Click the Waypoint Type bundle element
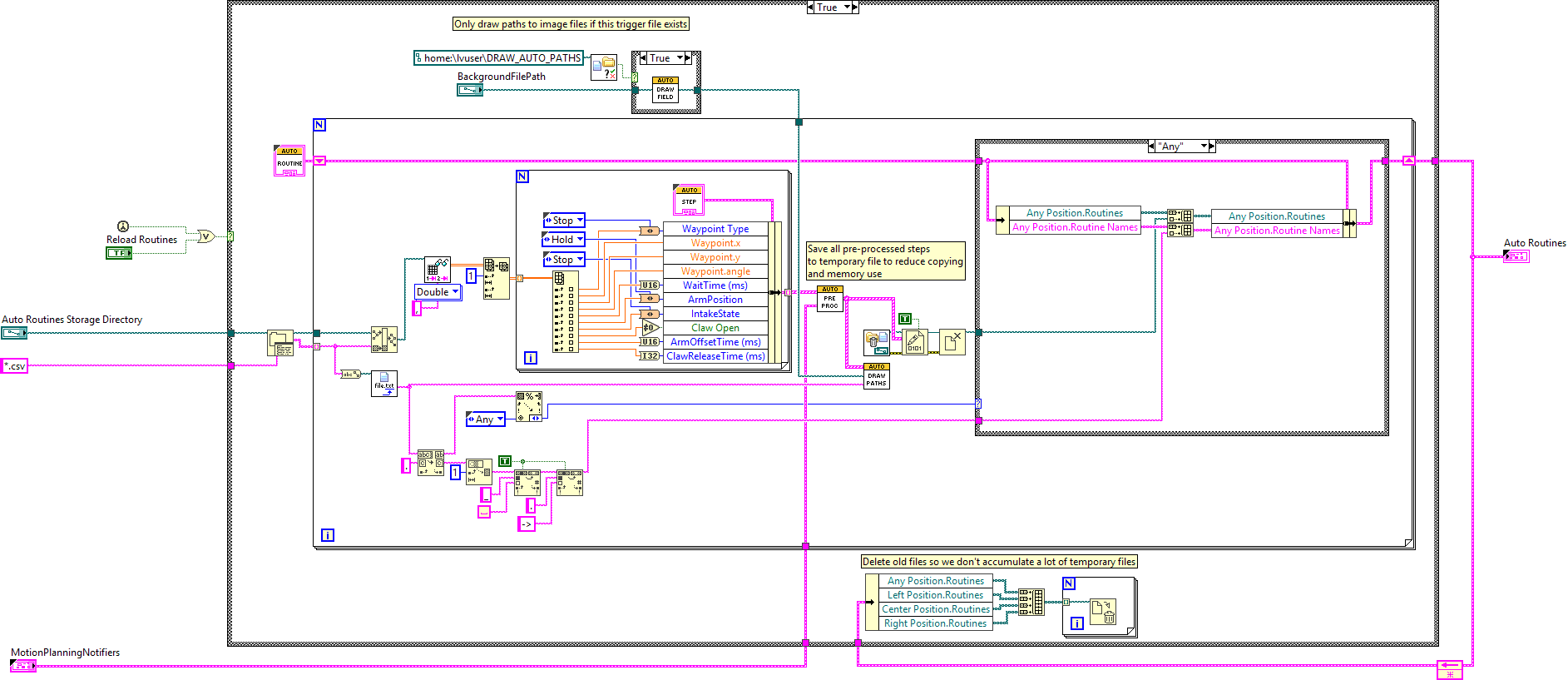 [x=715, y=229]
